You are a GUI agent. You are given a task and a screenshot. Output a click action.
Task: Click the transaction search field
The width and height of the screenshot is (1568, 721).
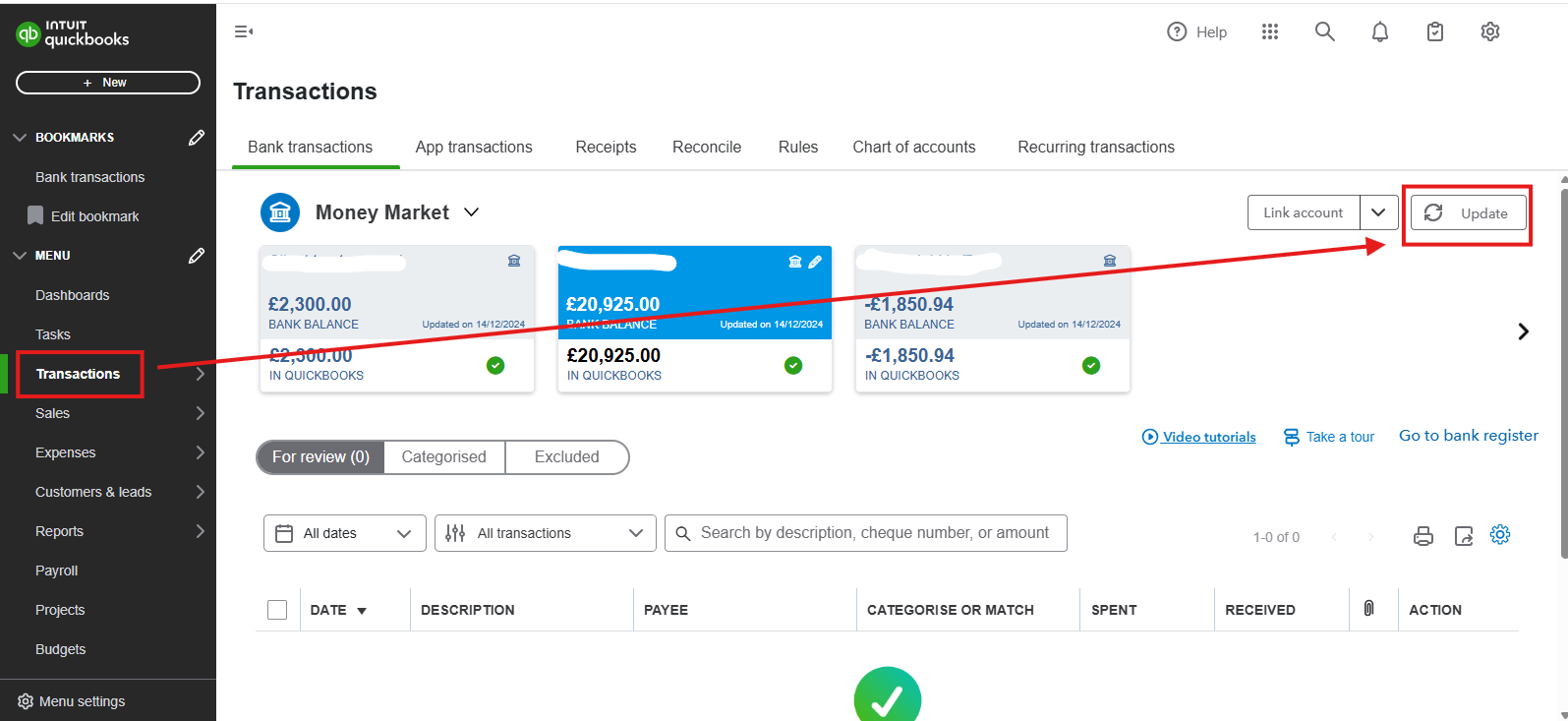(866, 533)
